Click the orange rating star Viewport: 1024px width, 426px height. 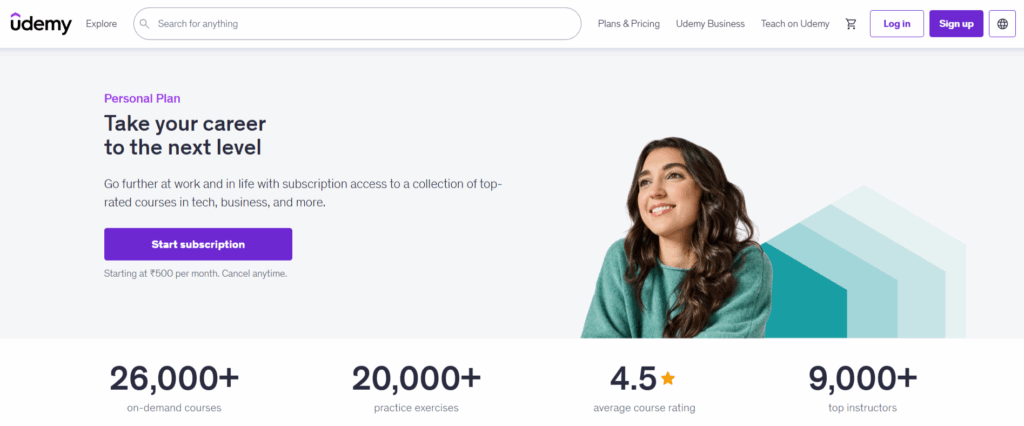668,378
